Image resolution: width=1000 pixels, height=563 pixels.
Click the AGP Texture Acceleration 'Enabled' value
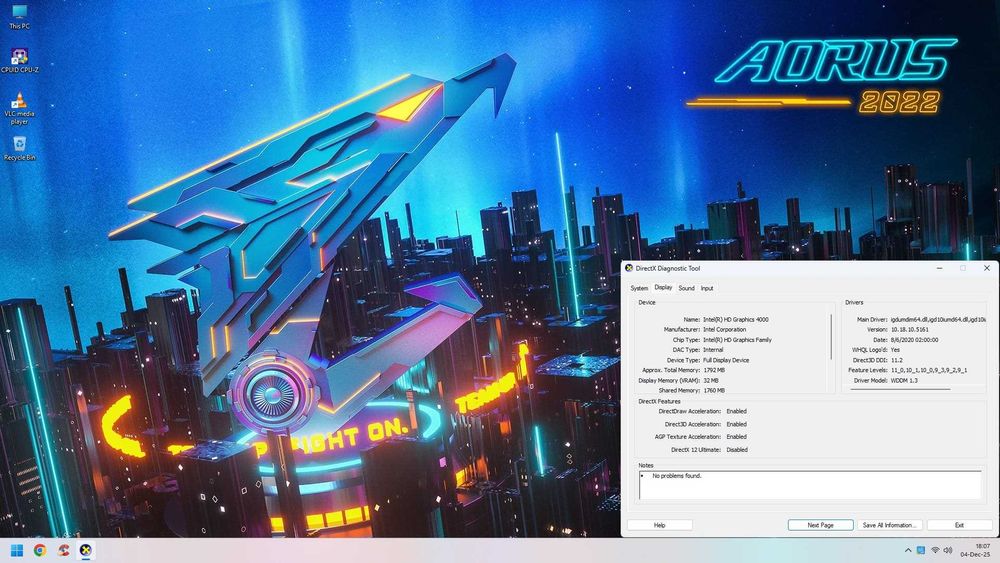(x=736, y=437)
